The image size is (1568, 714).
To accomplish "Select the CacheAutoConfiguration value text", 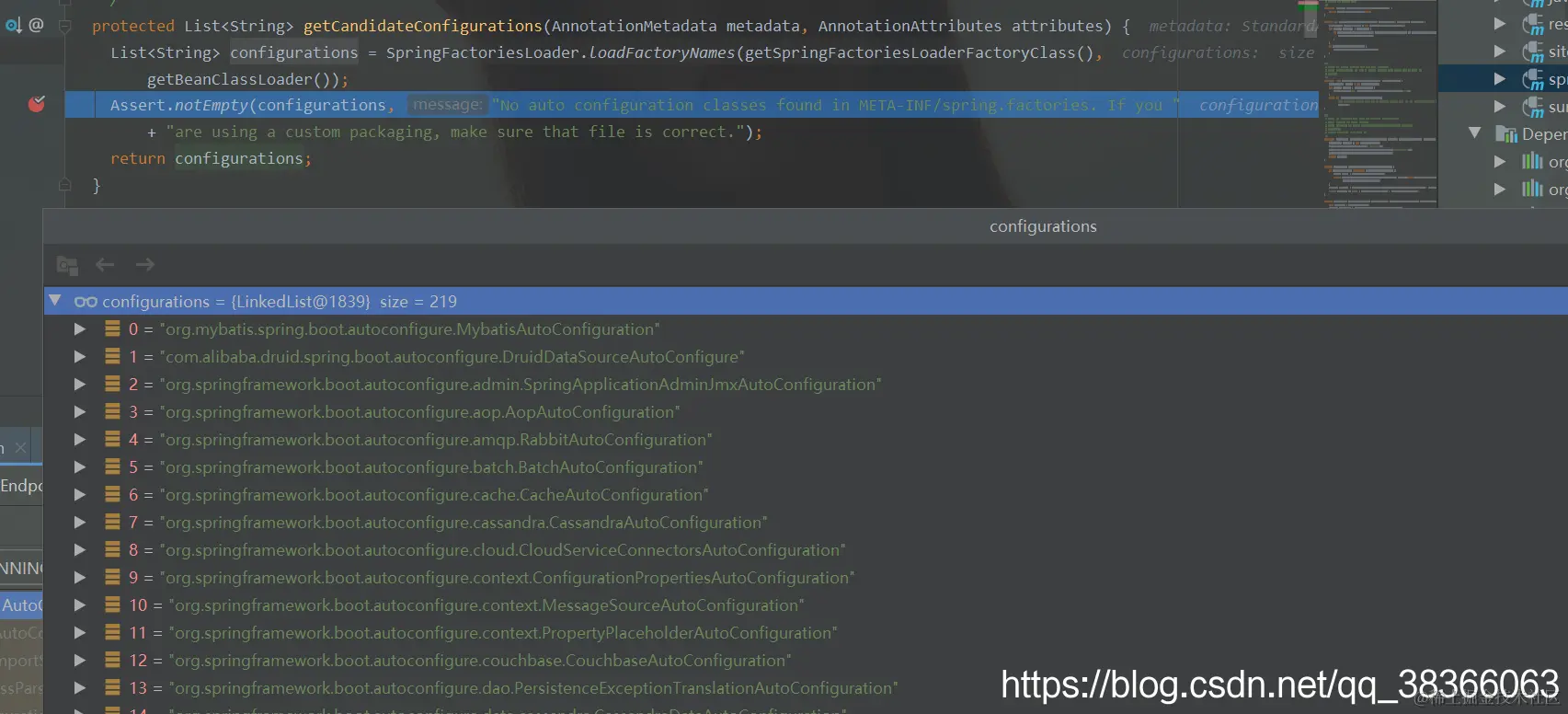I will point(434,495).
